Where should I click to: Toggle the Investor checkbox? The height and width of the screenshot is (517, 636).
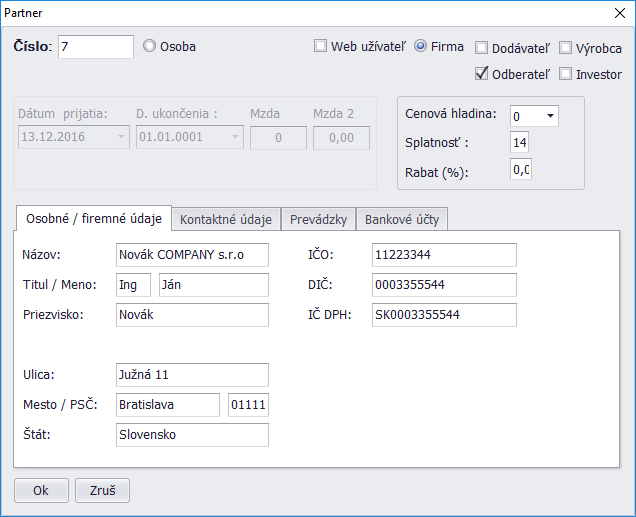pyautogui.click(x=566, y=73)
